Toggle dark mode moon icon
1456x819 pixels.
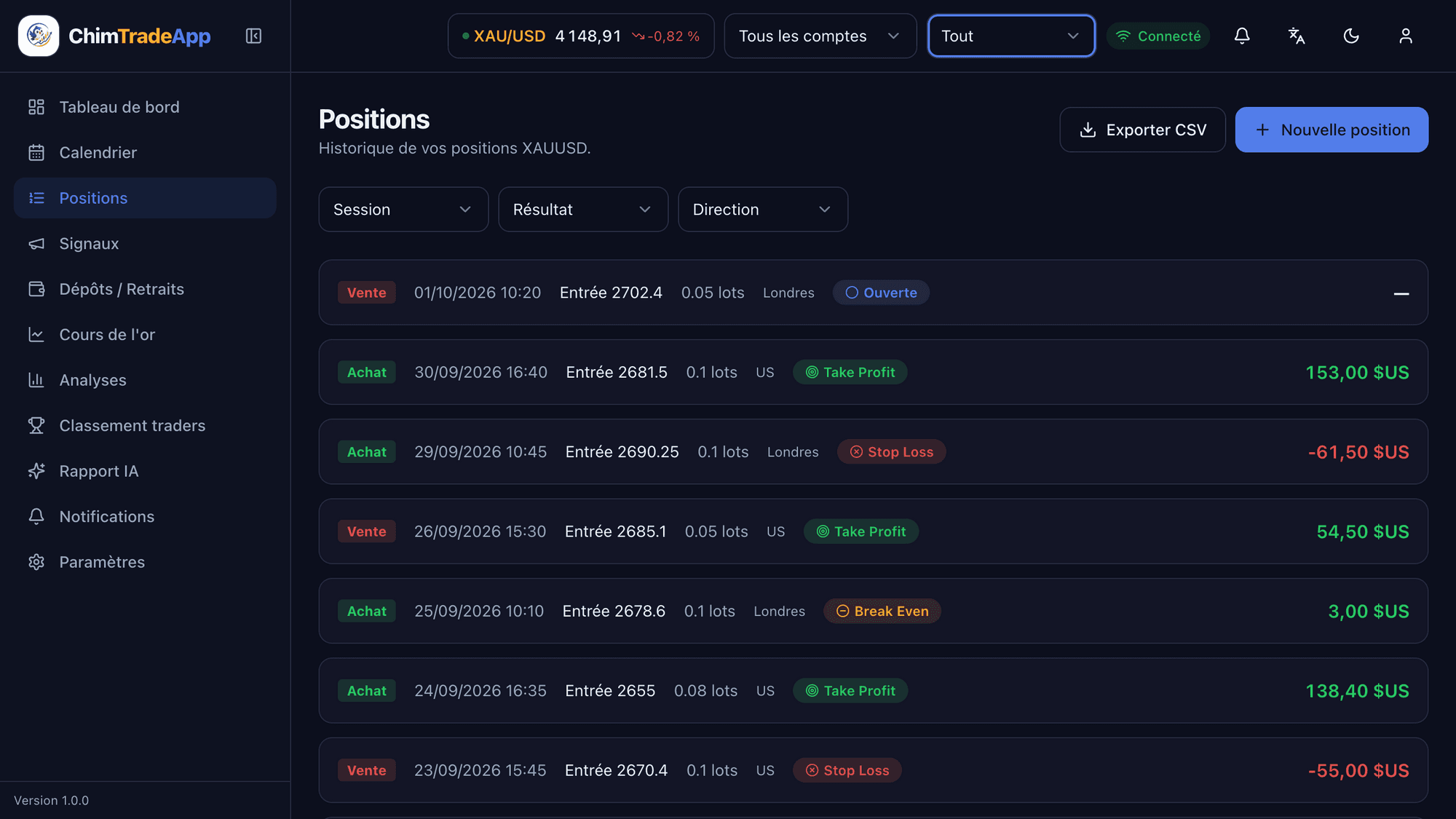[1351, 36]
